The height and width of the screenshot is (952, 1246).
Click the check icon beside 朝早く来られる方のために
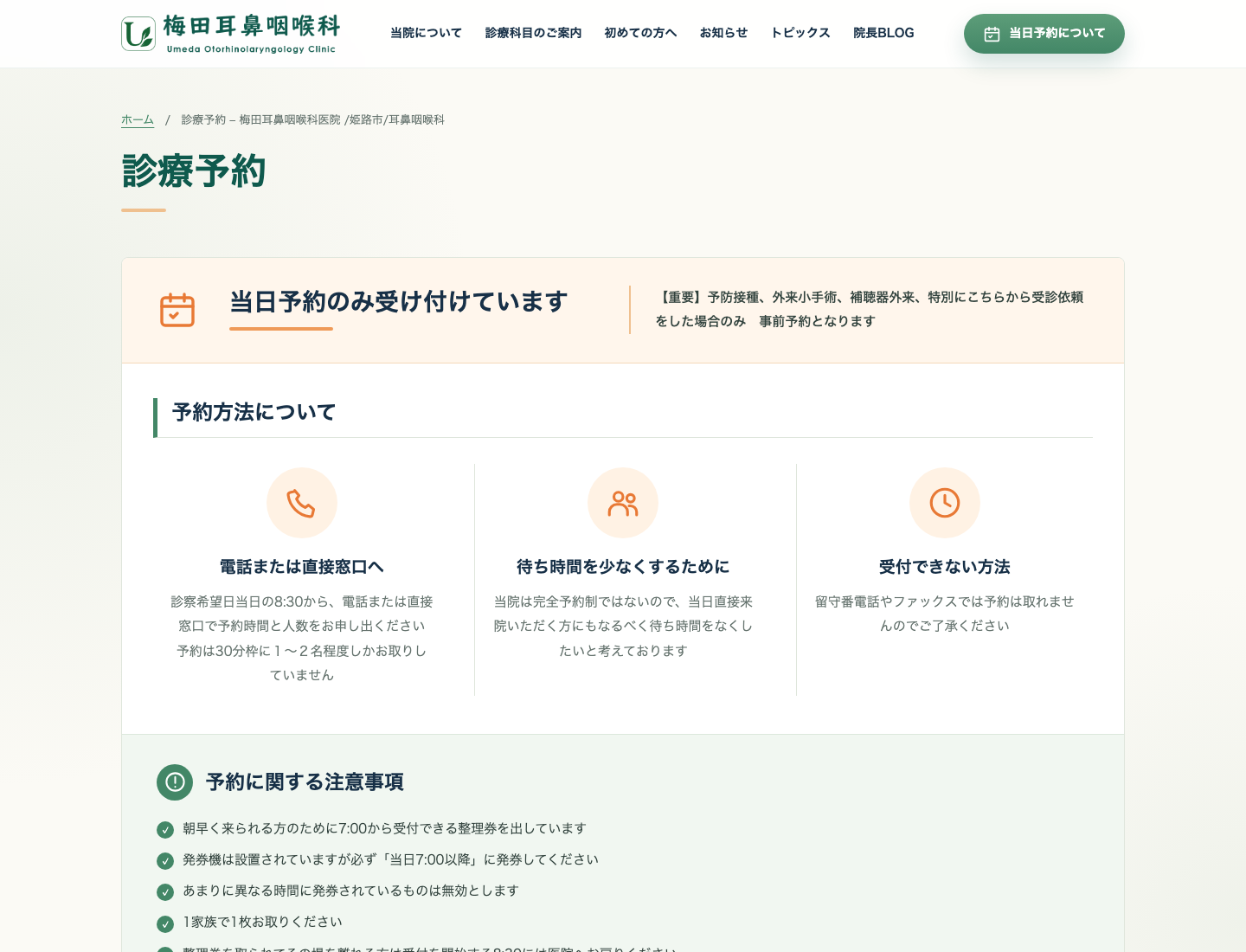pos(165,830)
